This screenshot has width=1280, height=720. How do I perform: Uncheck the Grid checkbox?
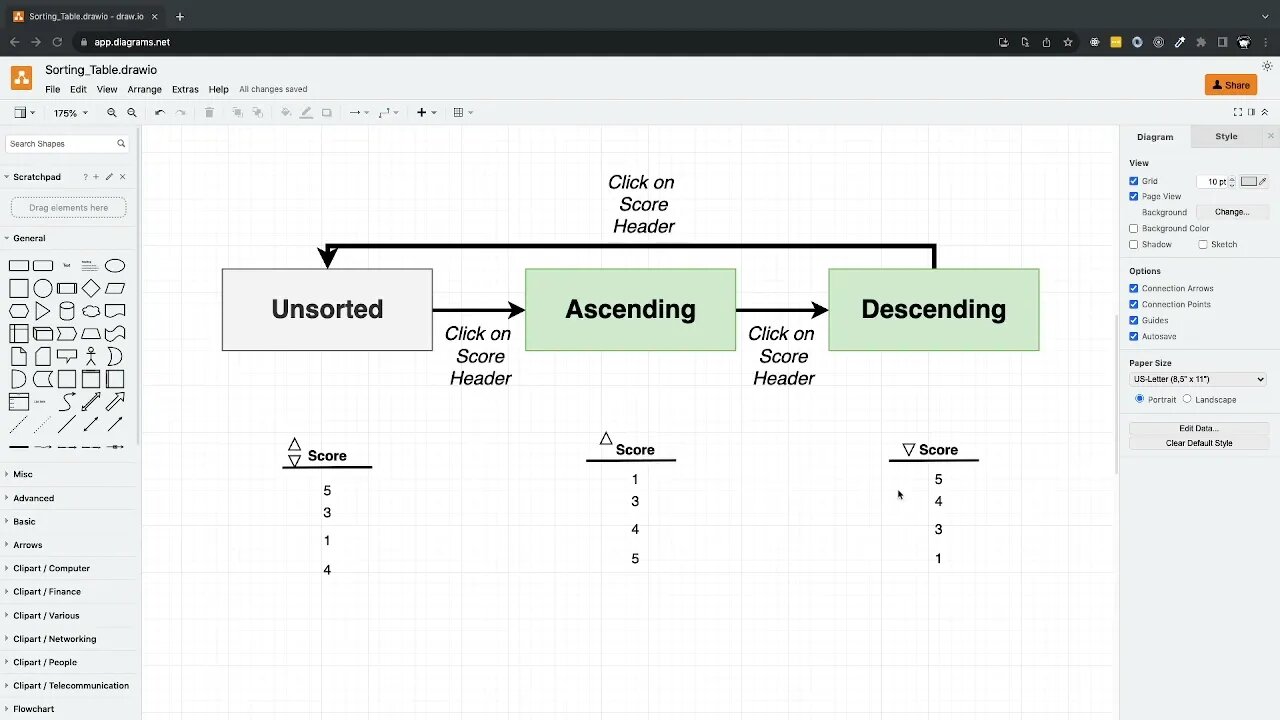click(x=1134, y=181)
